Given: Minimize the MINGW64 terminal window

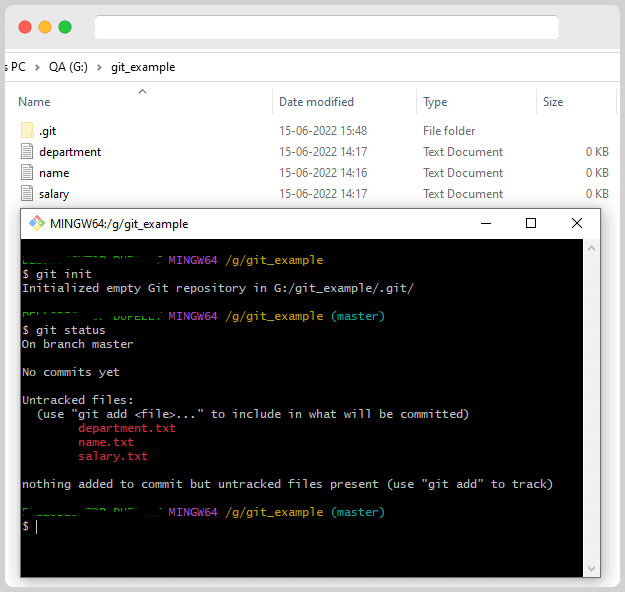Looking at the screenshot, I should [x=486, y=223].
